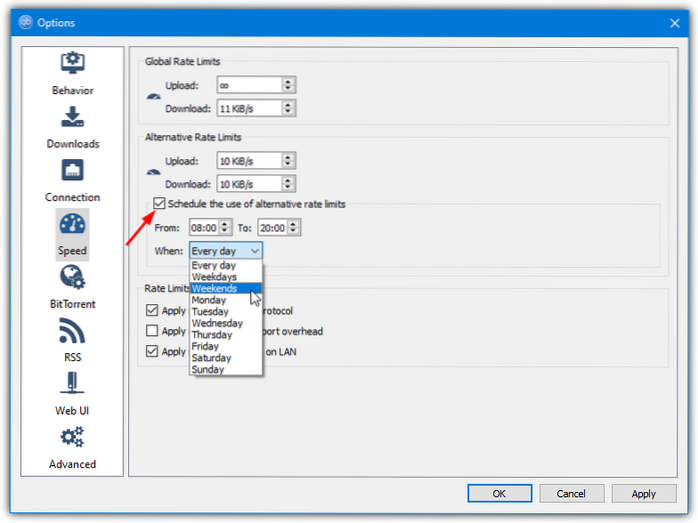Screen dimensions: 698x523
Task: Select the Speed gauge icon
Action: tap(72, 225)
